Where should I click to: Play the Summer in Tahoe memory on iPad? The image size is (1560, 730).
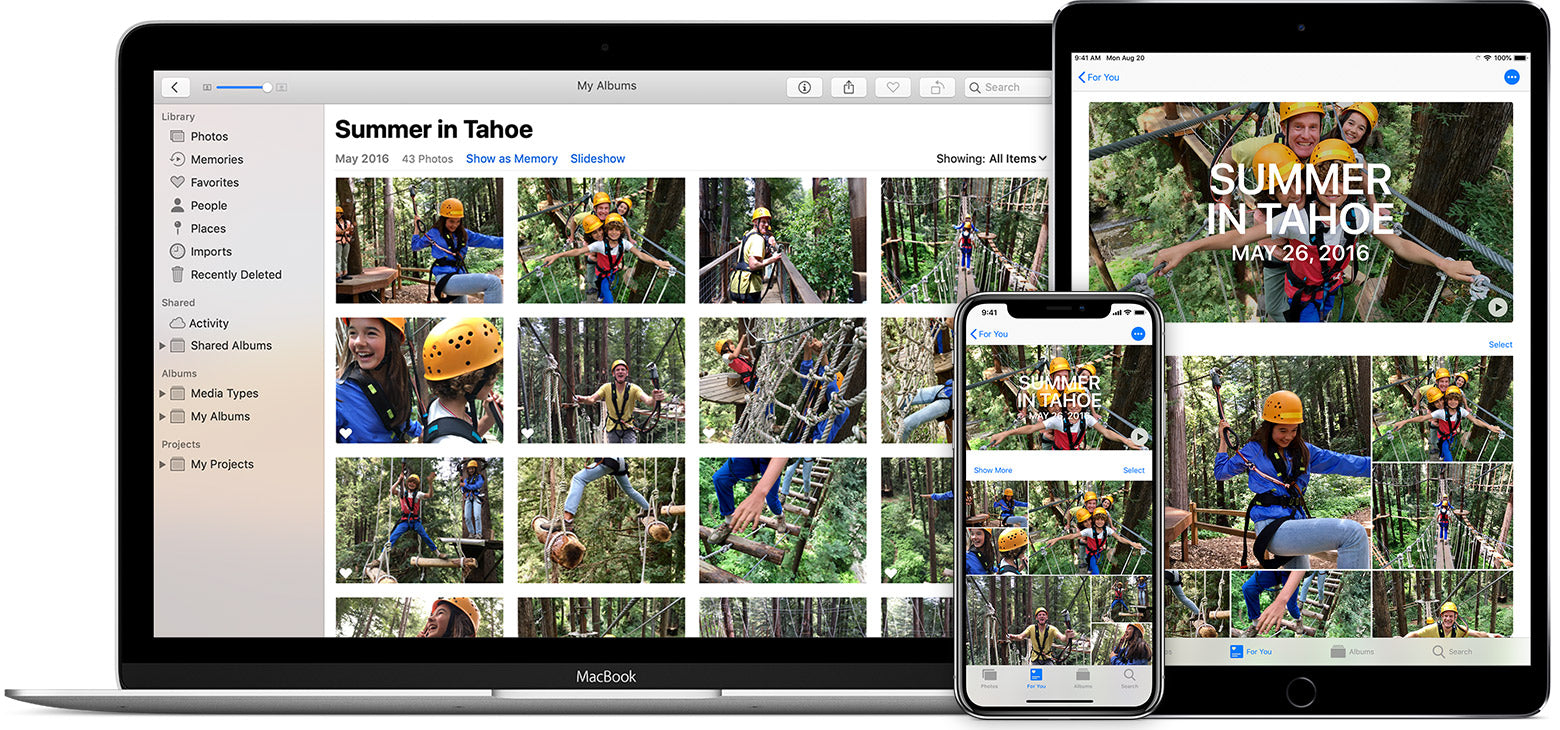1497,308
